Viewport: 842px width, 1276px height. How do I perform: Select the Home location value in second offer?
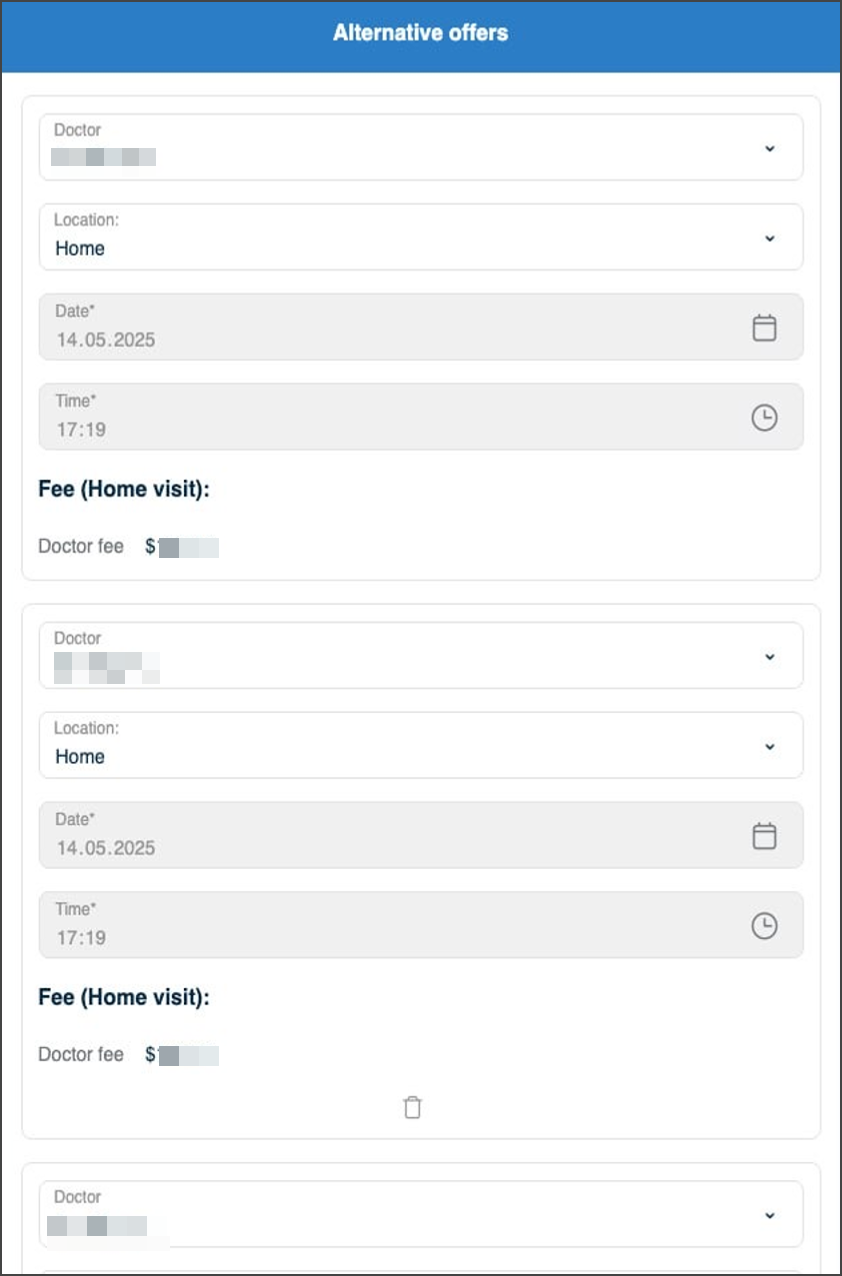[x=80, y=757]
